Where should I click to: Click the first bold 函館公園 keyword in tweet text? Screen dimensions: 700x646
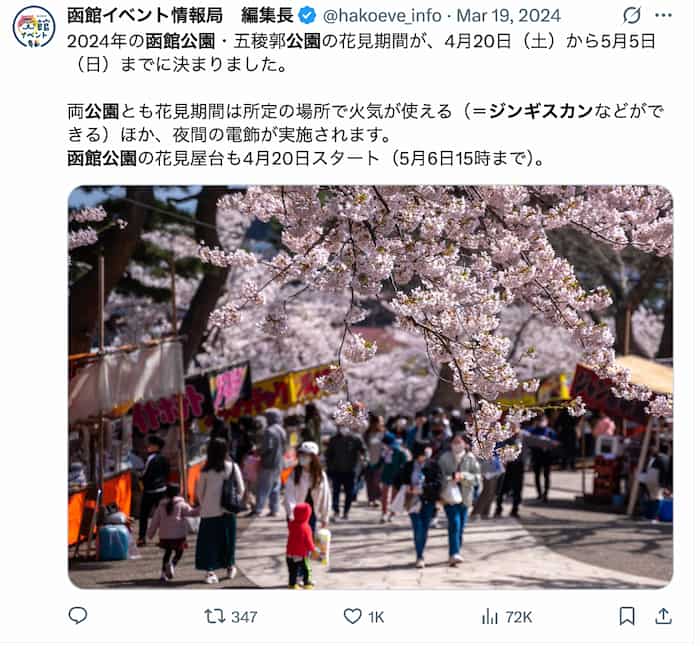pyautogui.click(x=181, y=42)
